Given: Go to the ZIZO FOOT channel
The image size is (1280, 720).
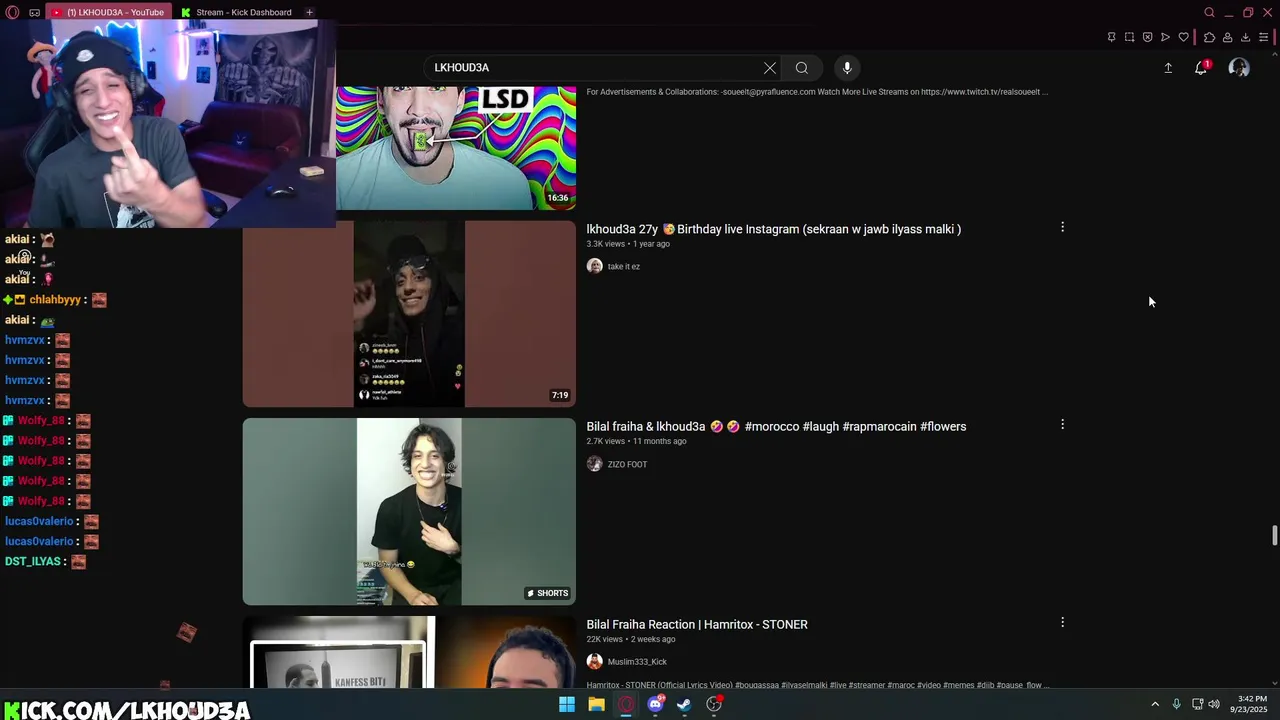Looking at the screenshot, I should pos(627,464).
